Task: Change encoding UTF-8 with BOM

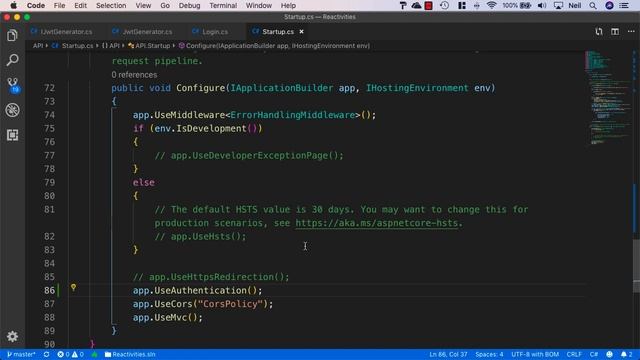Action: click(535, 354)
